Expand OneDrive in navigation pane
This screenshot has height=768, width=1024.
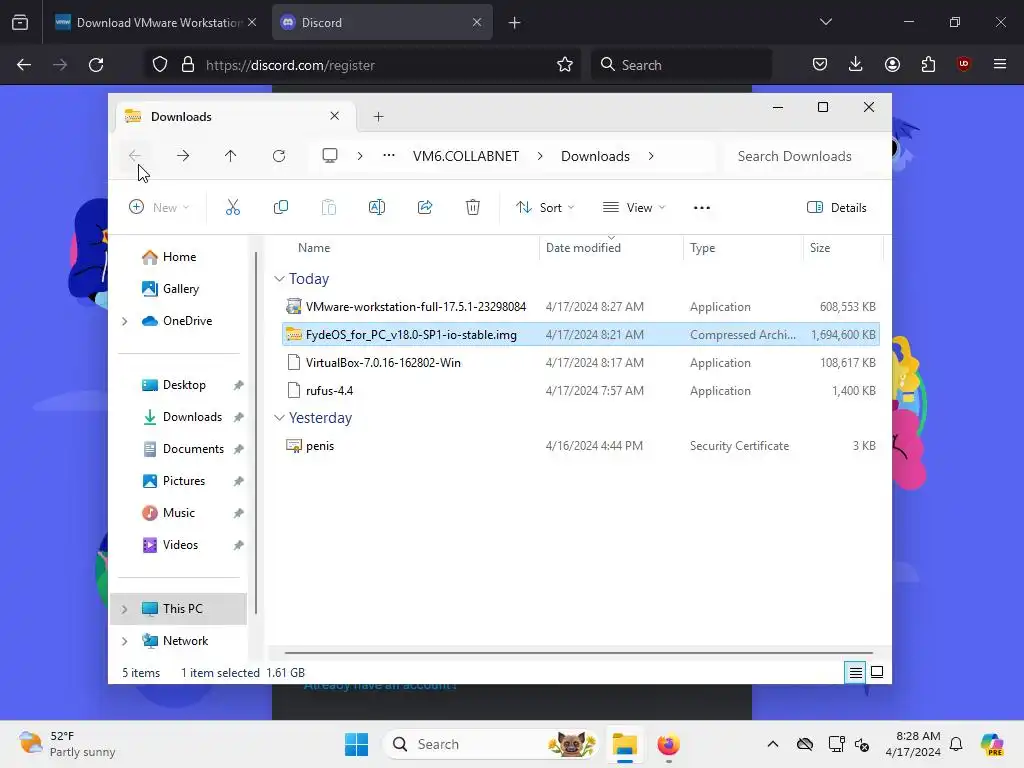pyautogui.click(x=125, y=321)
